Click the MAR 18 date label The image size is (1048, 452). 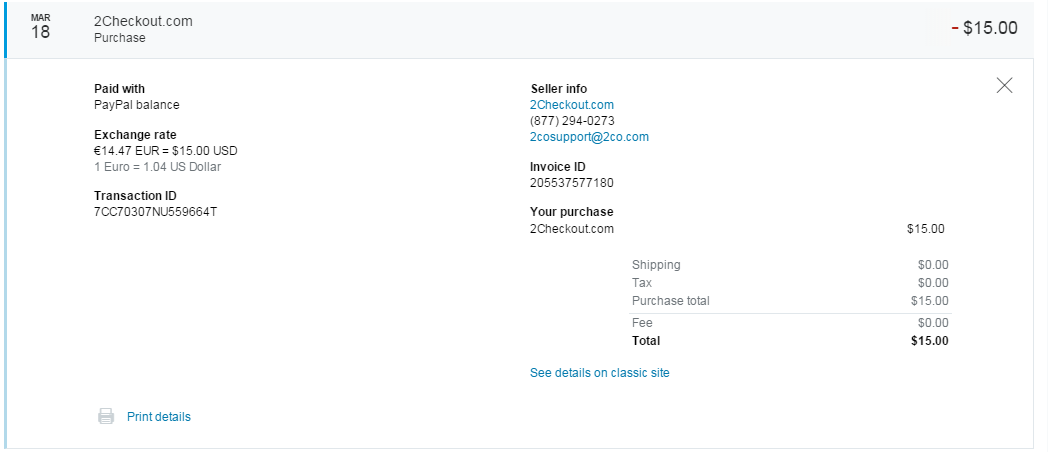point(40,28)
